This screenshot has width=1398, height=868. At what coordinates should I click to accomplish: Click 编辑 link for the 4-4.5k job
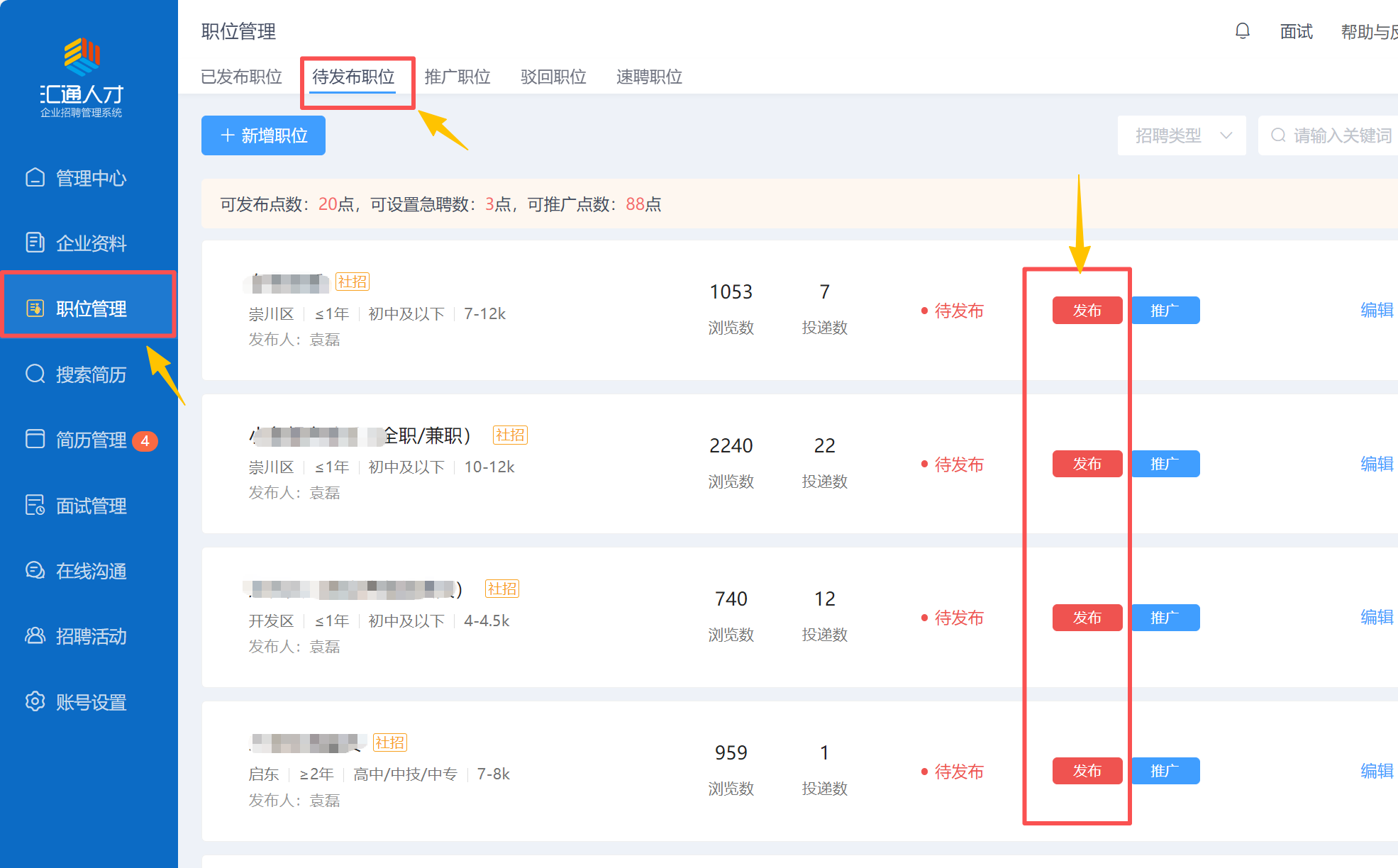1376,618
